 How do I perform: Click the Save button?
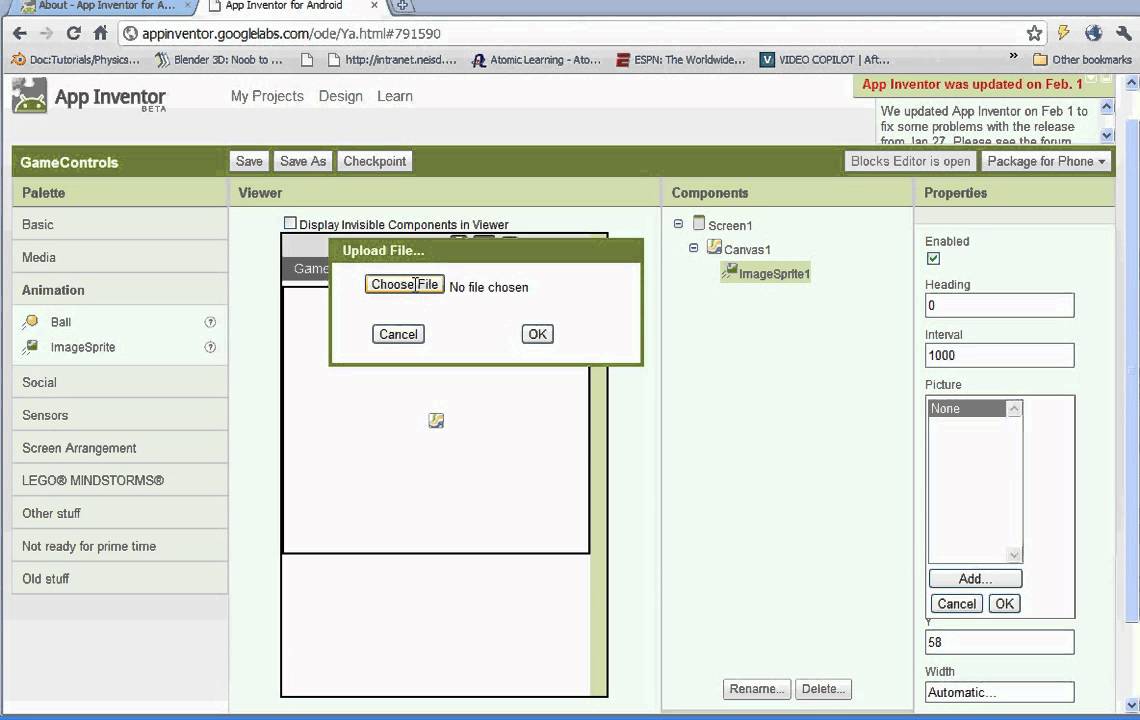[x=249, y=161]
